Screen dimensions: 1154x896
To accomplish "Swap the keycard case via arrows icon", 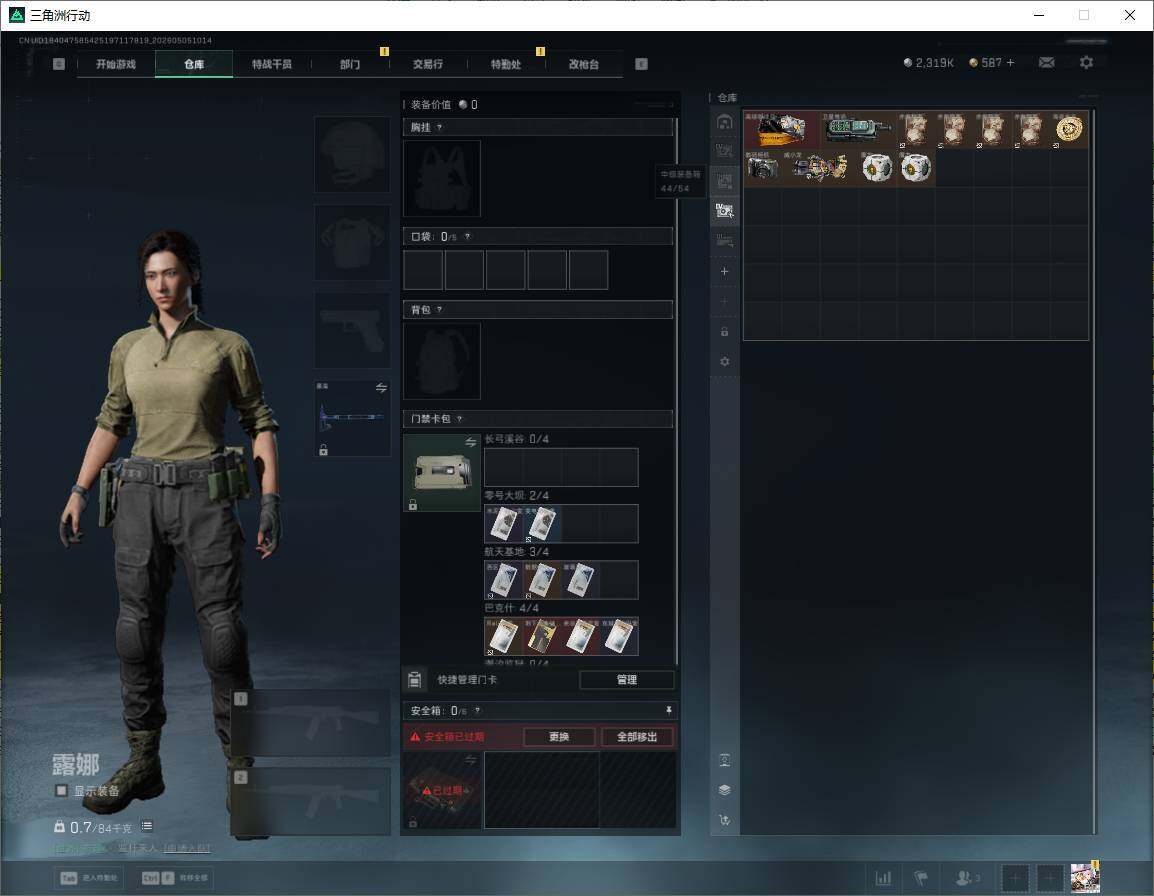I will click(470, 442).
